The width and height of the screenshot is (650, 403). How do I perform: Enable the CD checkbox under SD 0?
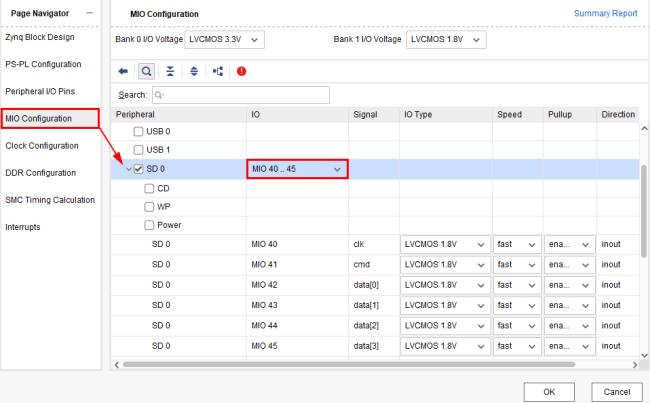pos(149,188)
